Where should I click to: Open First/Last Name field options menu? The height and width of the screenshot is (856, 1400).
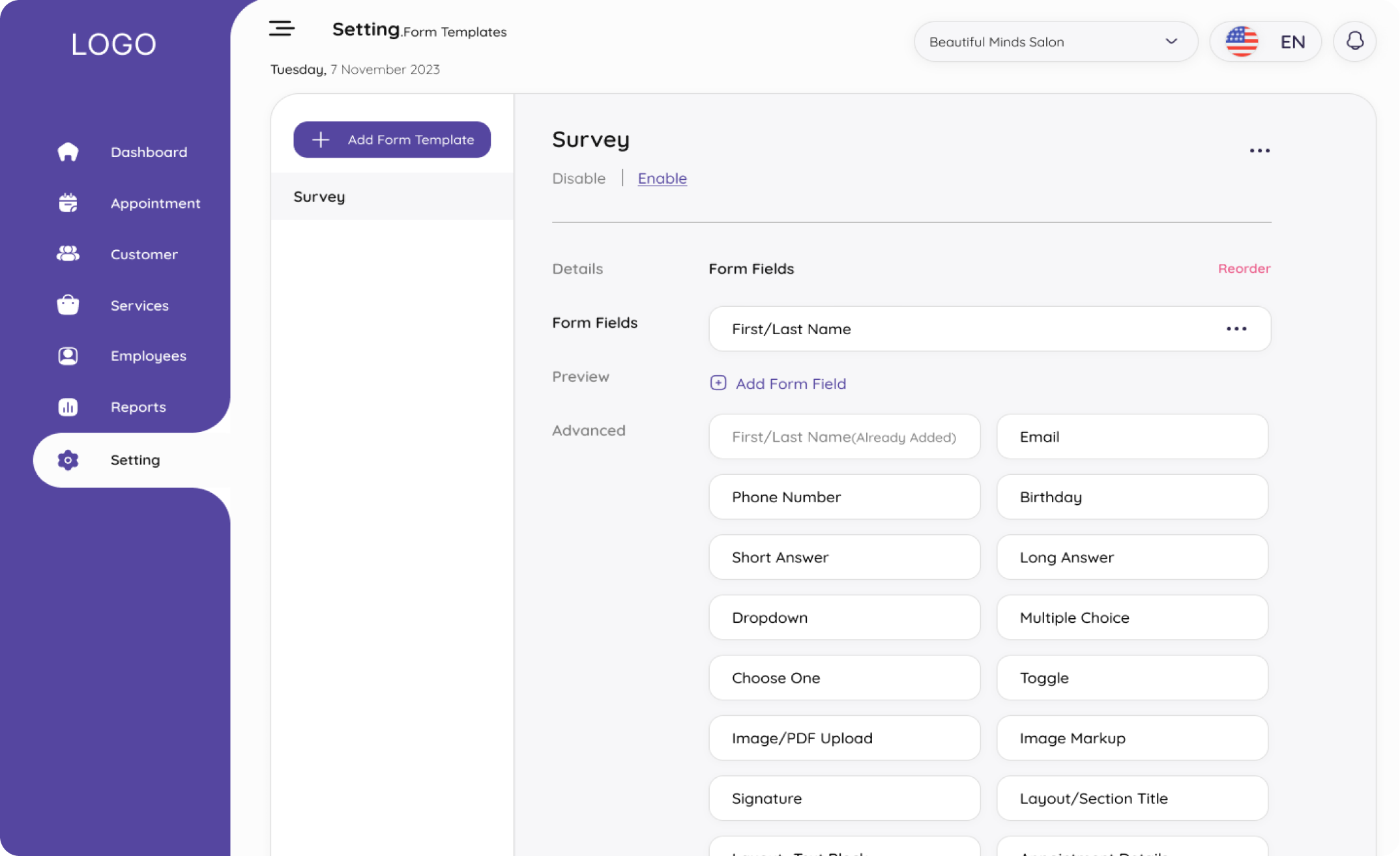(1236, 329)
